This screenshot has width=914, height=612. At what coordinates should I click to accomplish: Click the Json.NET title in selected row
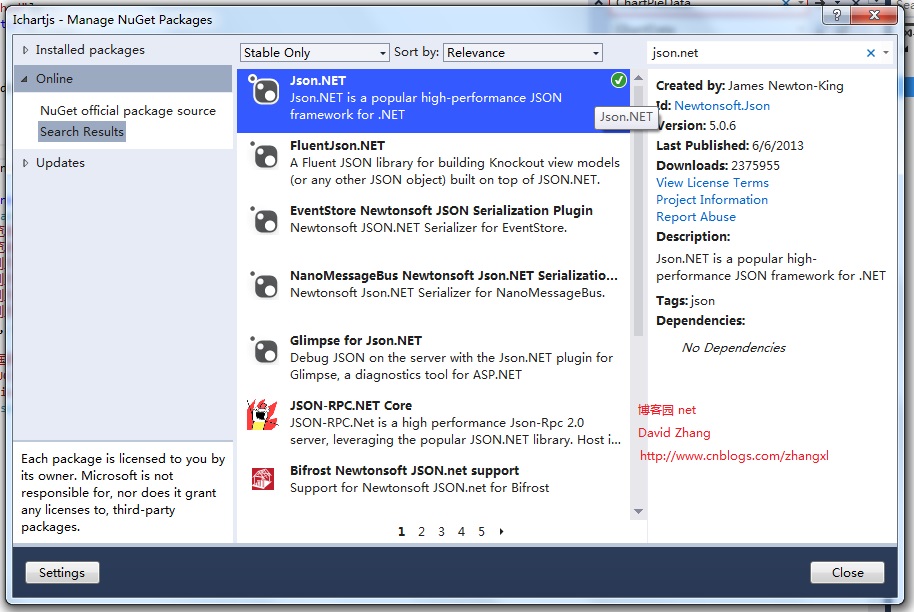point(318,81)
